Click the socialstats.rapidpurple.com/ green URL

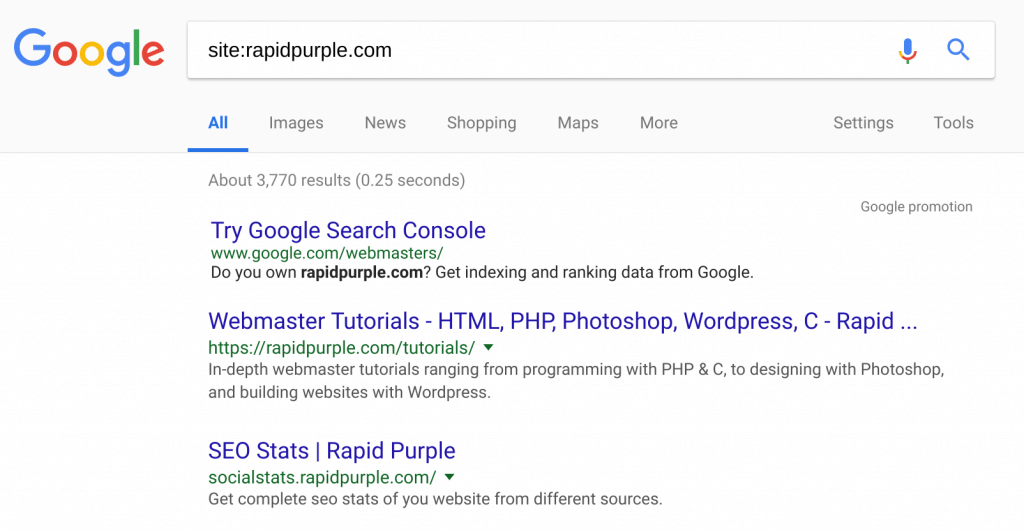point(322,477)
